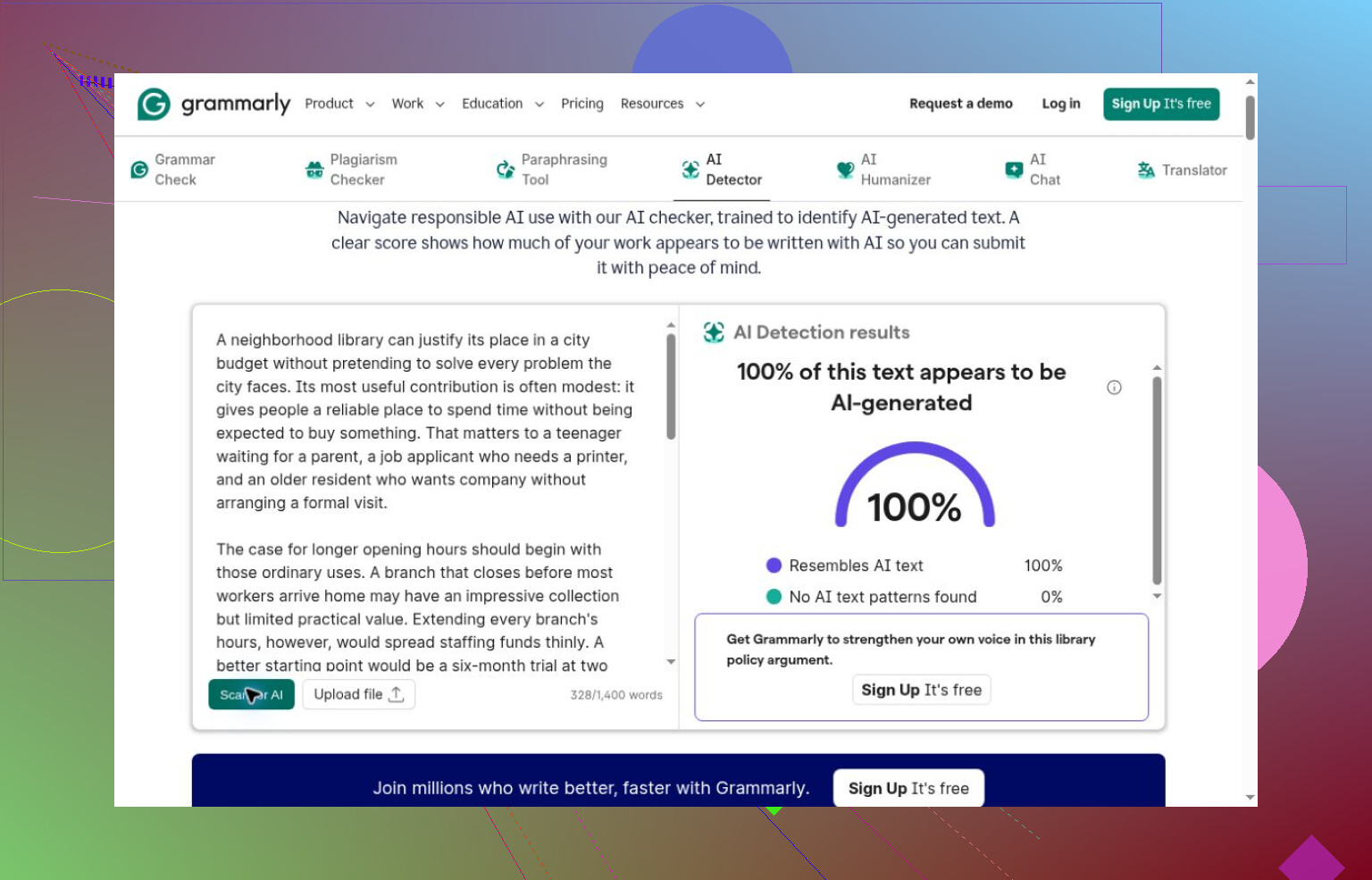Click the AI Detection results icon

click(714, 332)
